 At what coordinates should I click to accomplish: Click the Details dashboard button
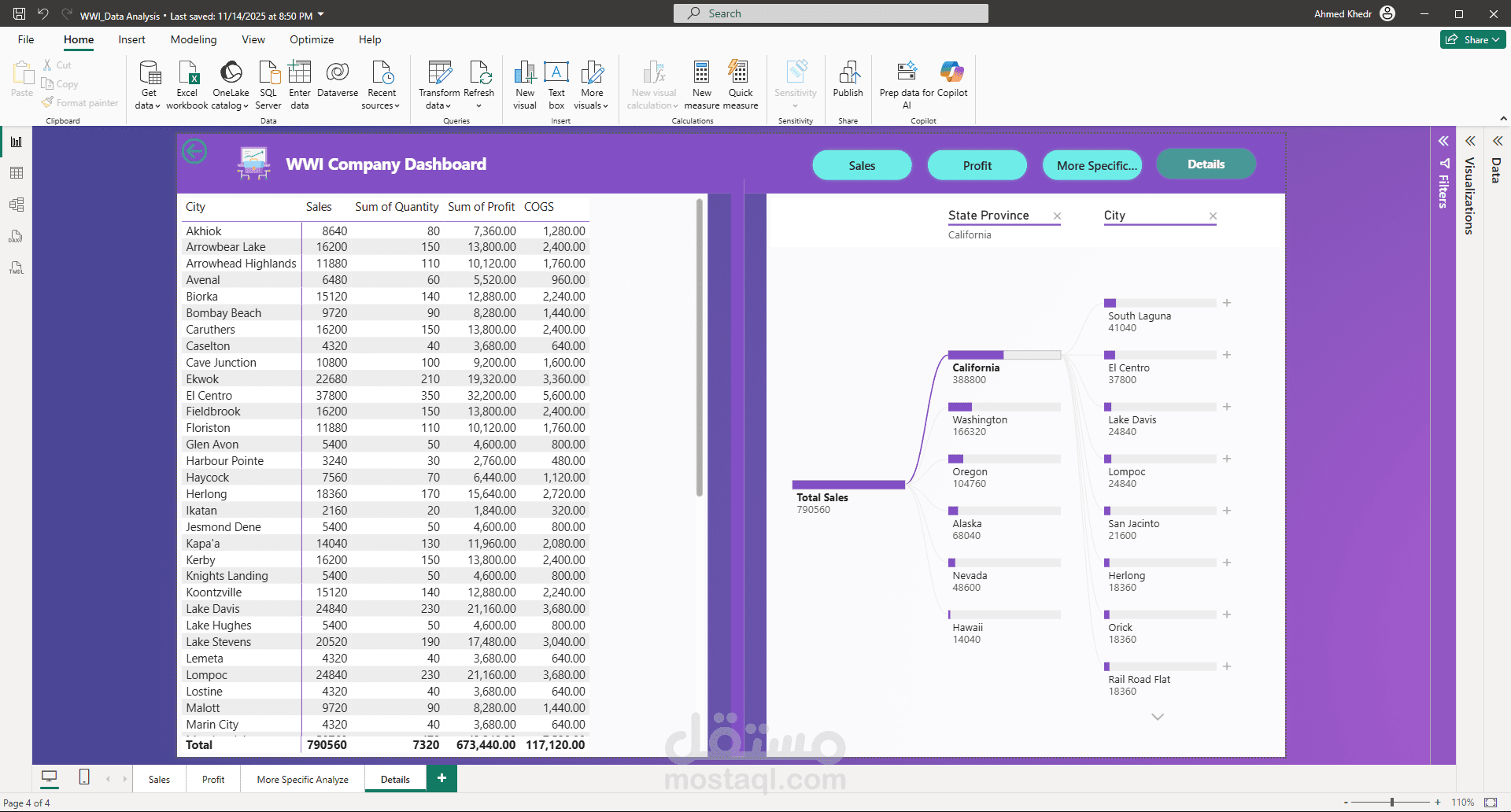pyautogui.click(x=1206, y=164)
